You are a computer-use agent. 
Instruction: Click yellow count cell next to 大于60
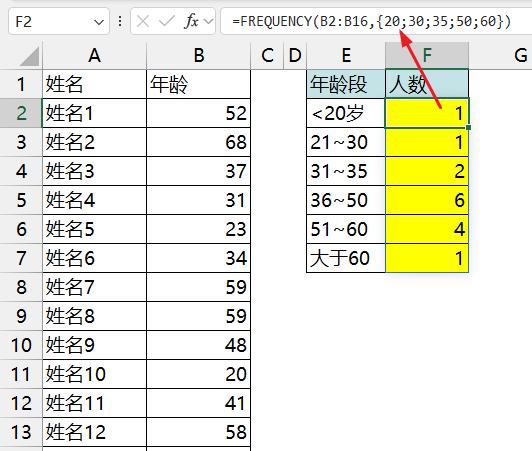(427, 258)
